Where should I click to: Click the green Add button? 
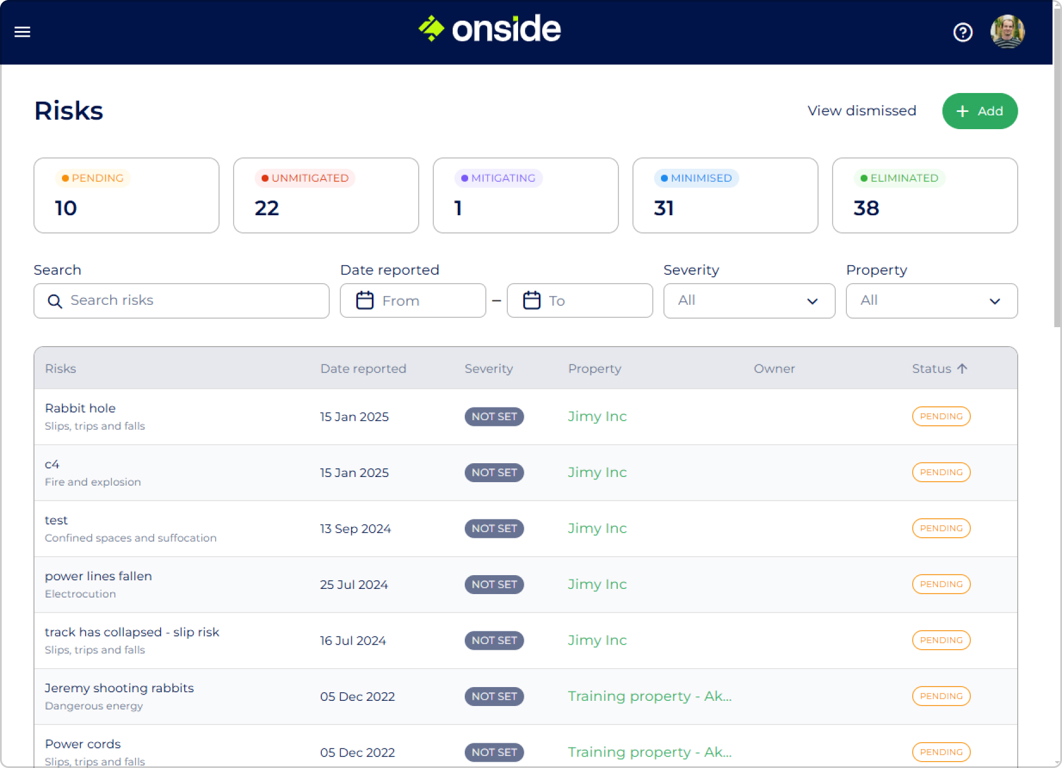979,111
